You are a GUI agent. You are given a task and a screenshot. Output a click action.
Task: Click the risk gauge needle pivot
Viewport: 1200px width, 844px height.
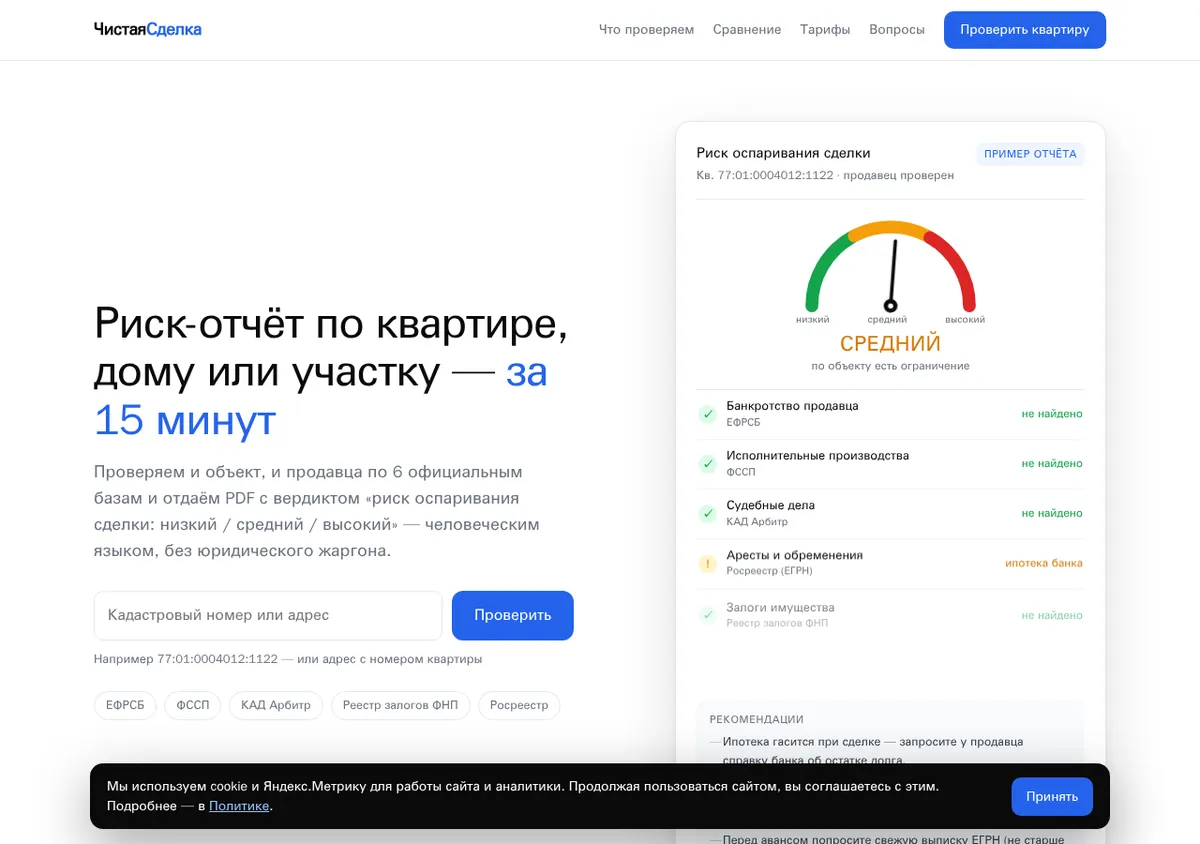pyautogui.click(x=890, y=306)
